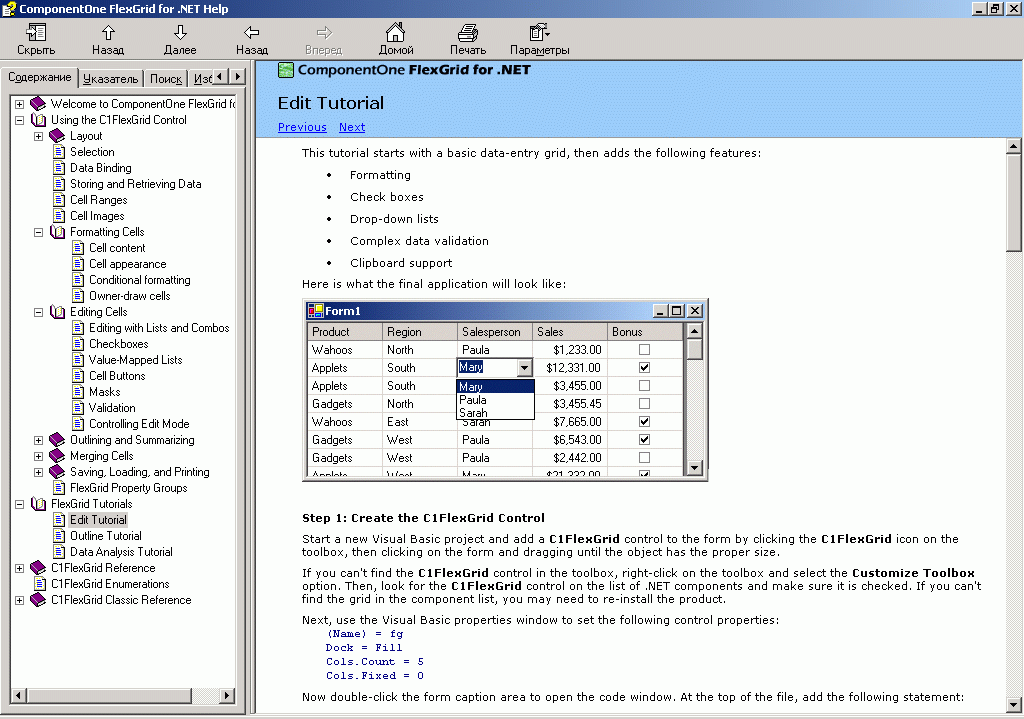This screenshot has width=1024, height=719.
Task: Follow the Previous link
Action: pyautogui.click(x=302, y=127)
